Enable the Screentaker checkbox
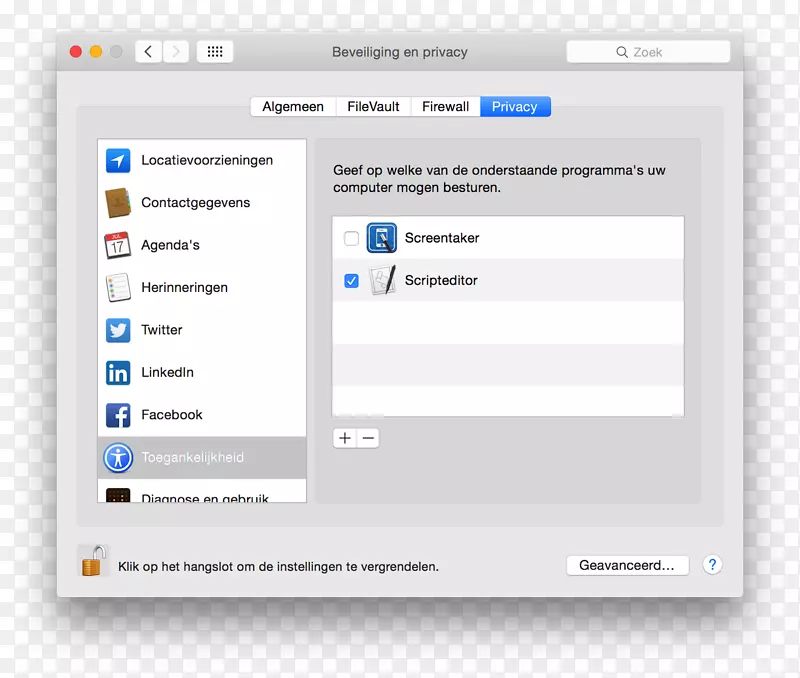800x678 pixels. click(x=351, y=238)
